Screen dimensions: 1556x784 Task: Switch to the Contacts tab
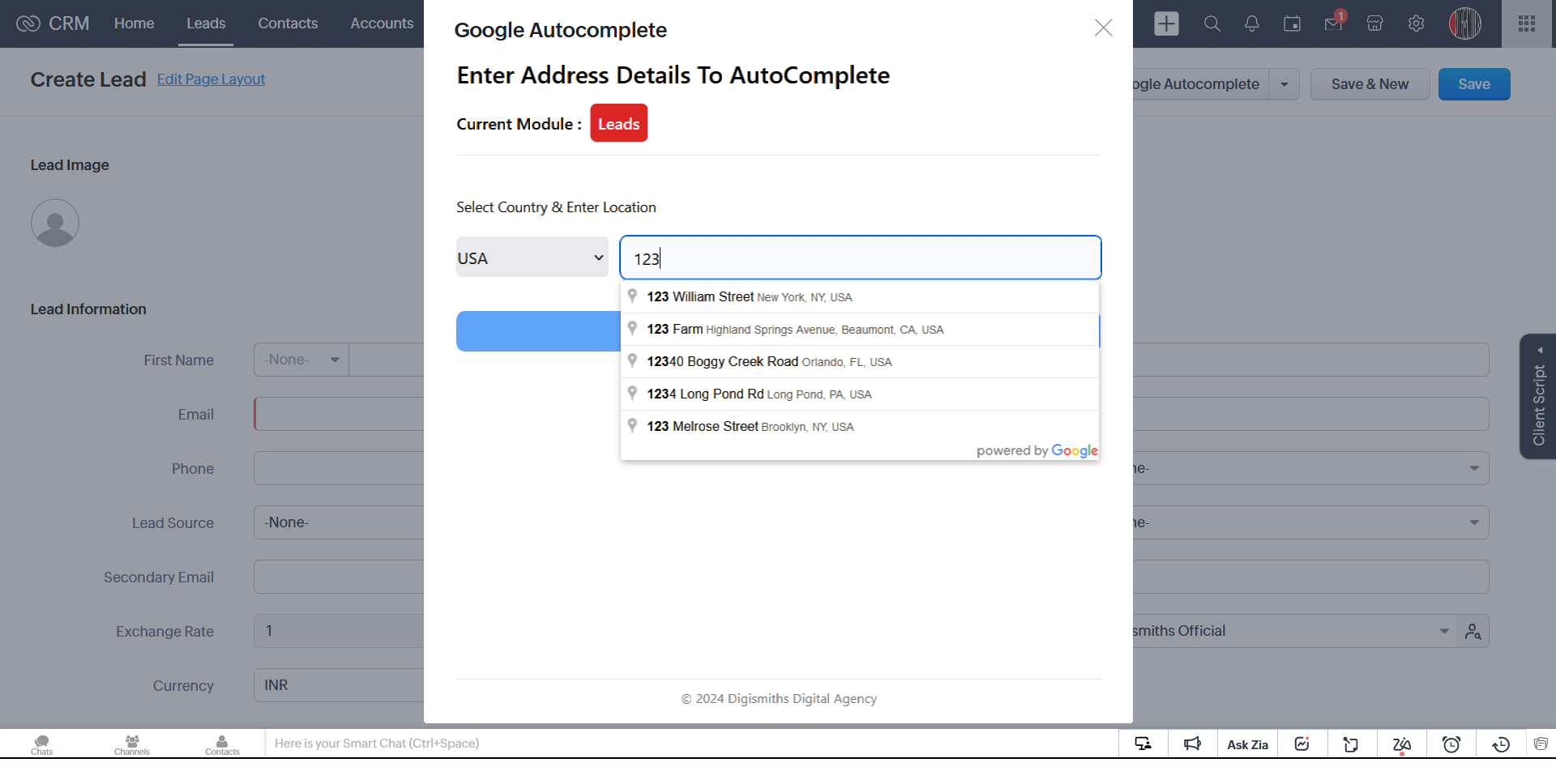coord(288,23)
